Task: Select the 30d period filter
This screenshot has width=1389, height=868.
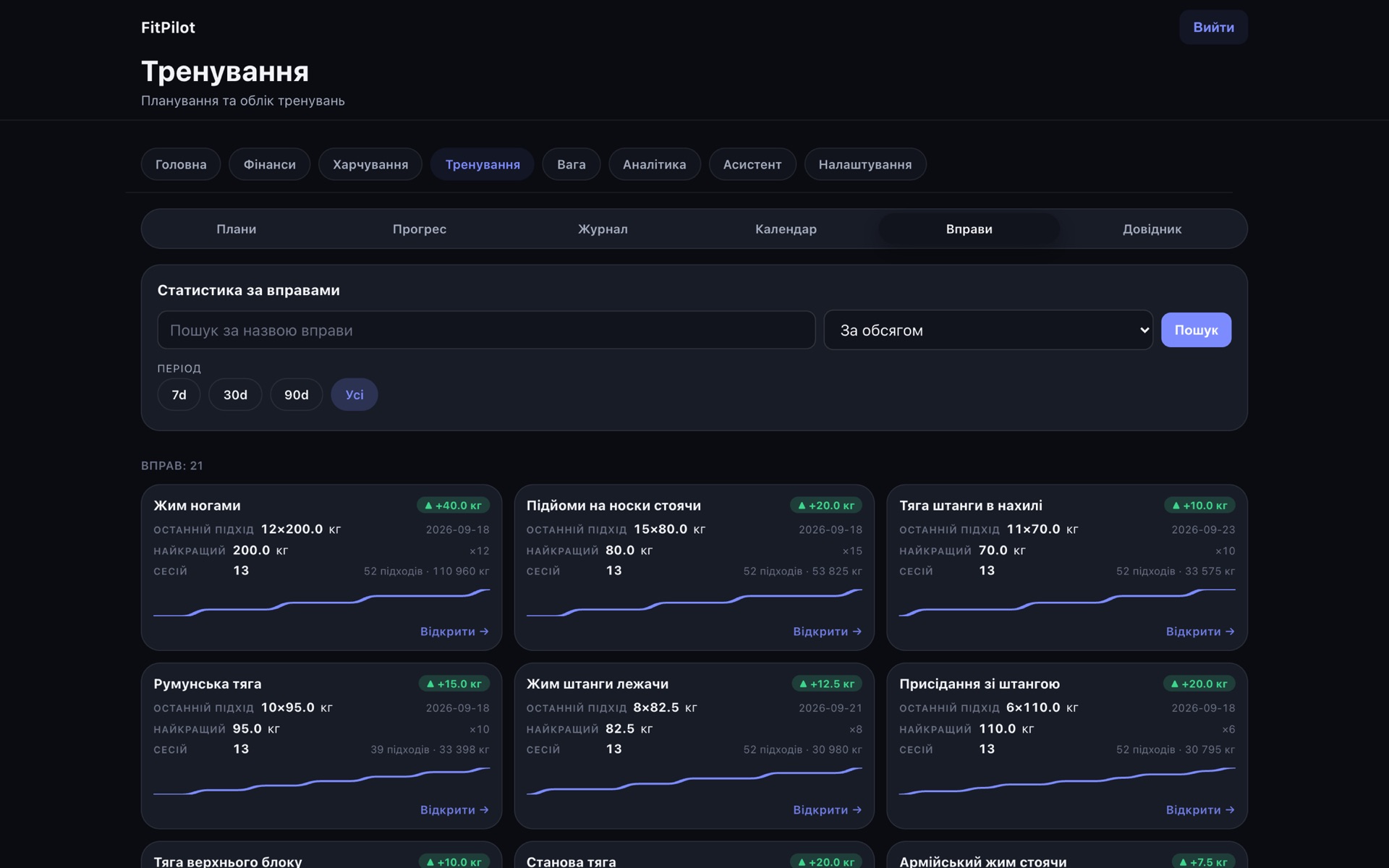Action: coord(235,395)
